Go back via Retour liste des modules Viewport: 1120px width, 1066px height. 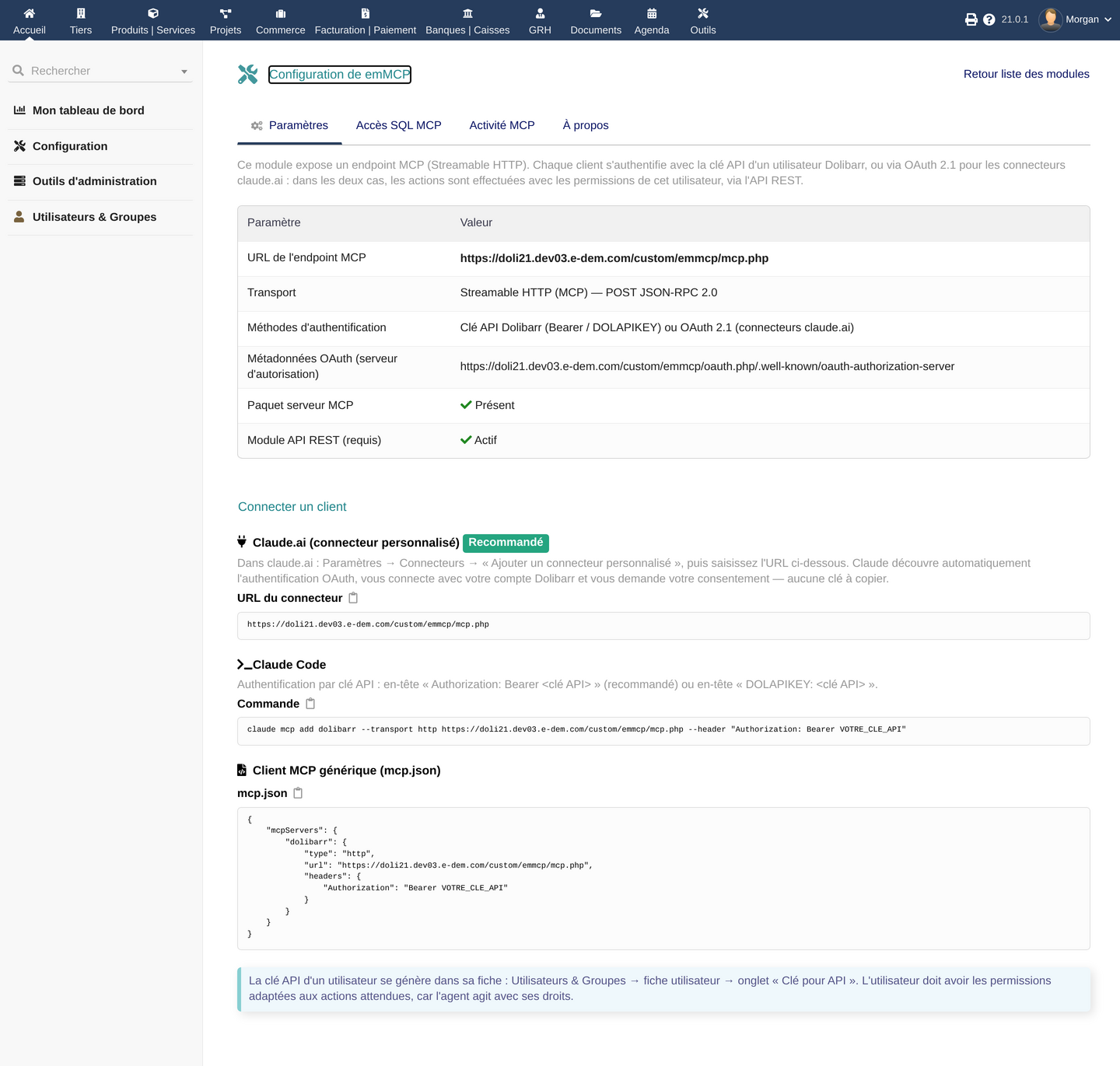1027,74
